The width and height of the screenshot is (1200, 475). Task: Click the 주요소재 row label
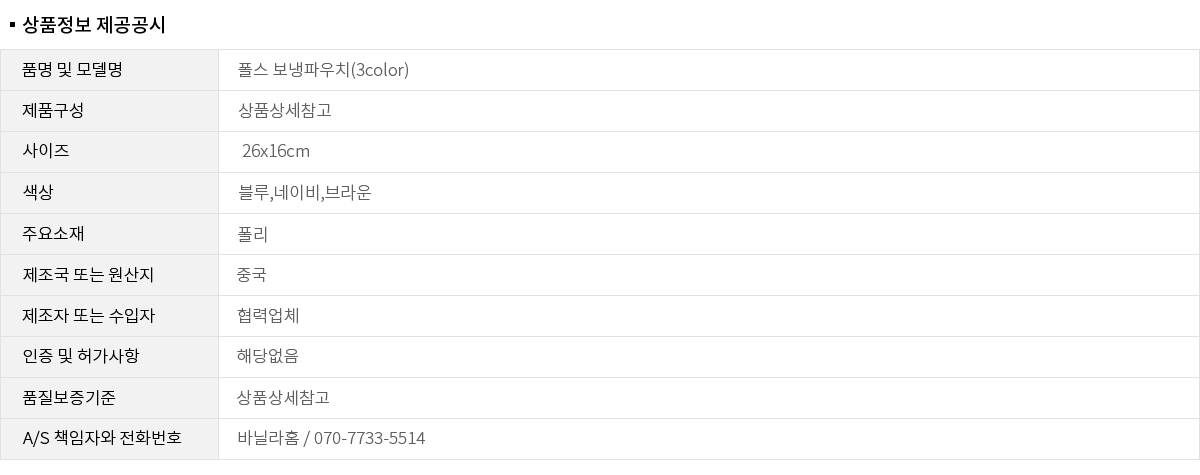pyautogui.click(x=53, y=234)
